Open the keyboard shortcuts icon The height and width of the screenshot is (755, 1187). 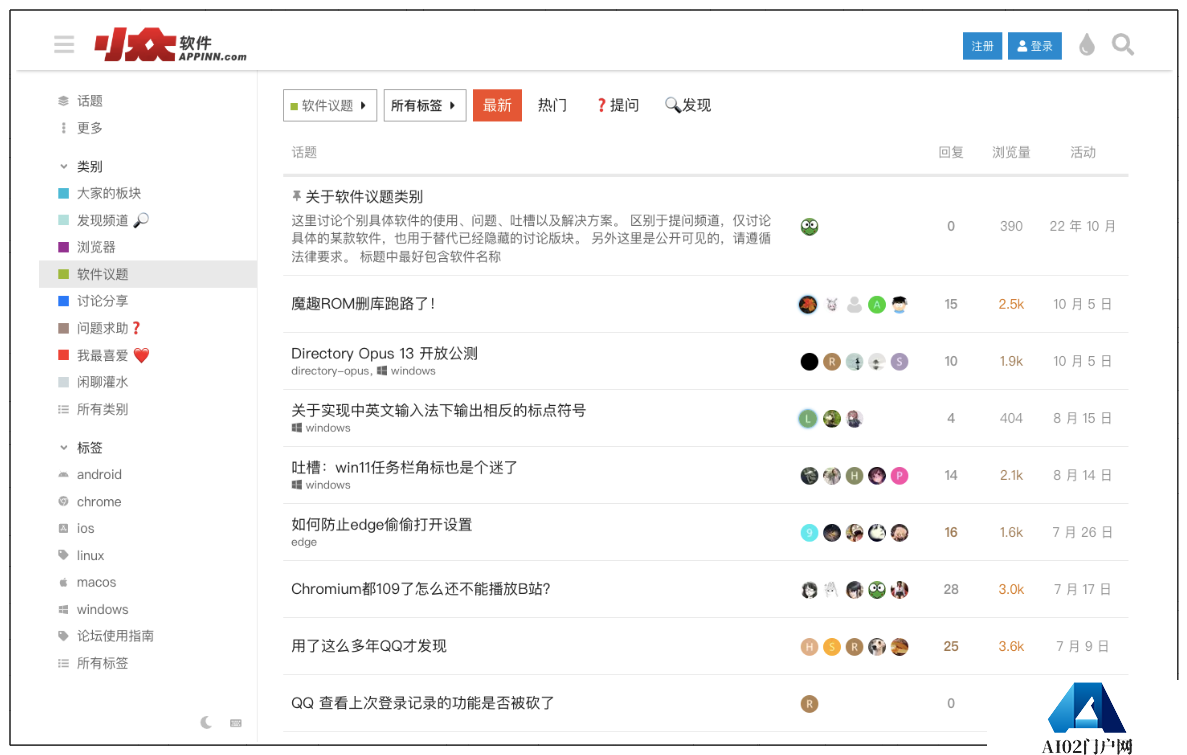pyautogui.click(x=236, y=723)
